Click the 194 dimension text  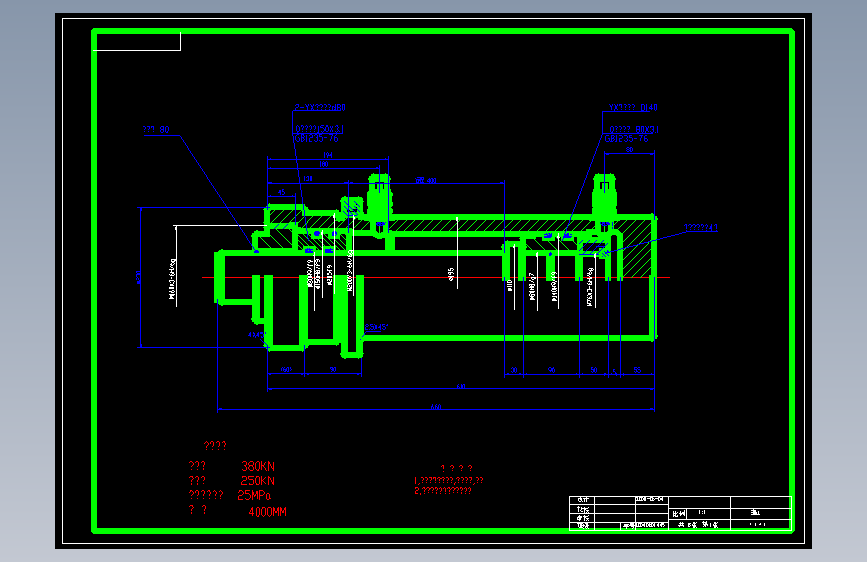[x=328, y=155]
